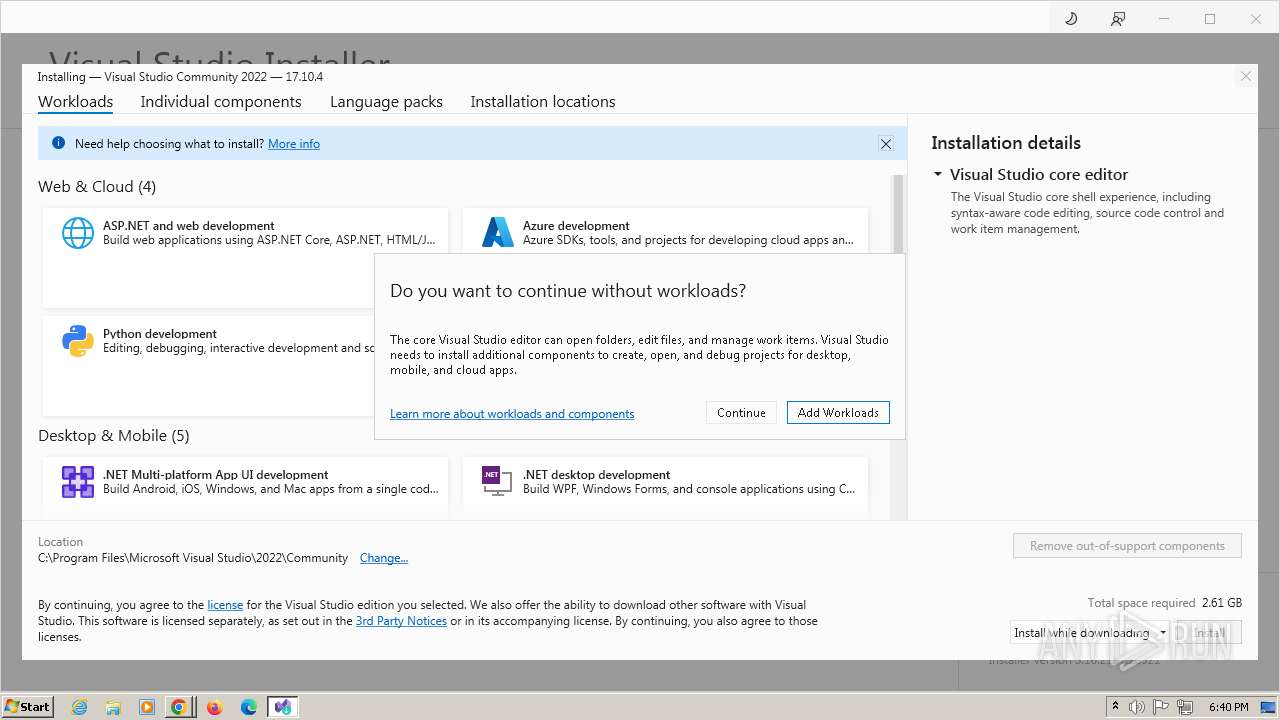The image size is (1280, 720).
Task: Click the 6:40 PM taskbar clock
Action: click(1228, 707)
